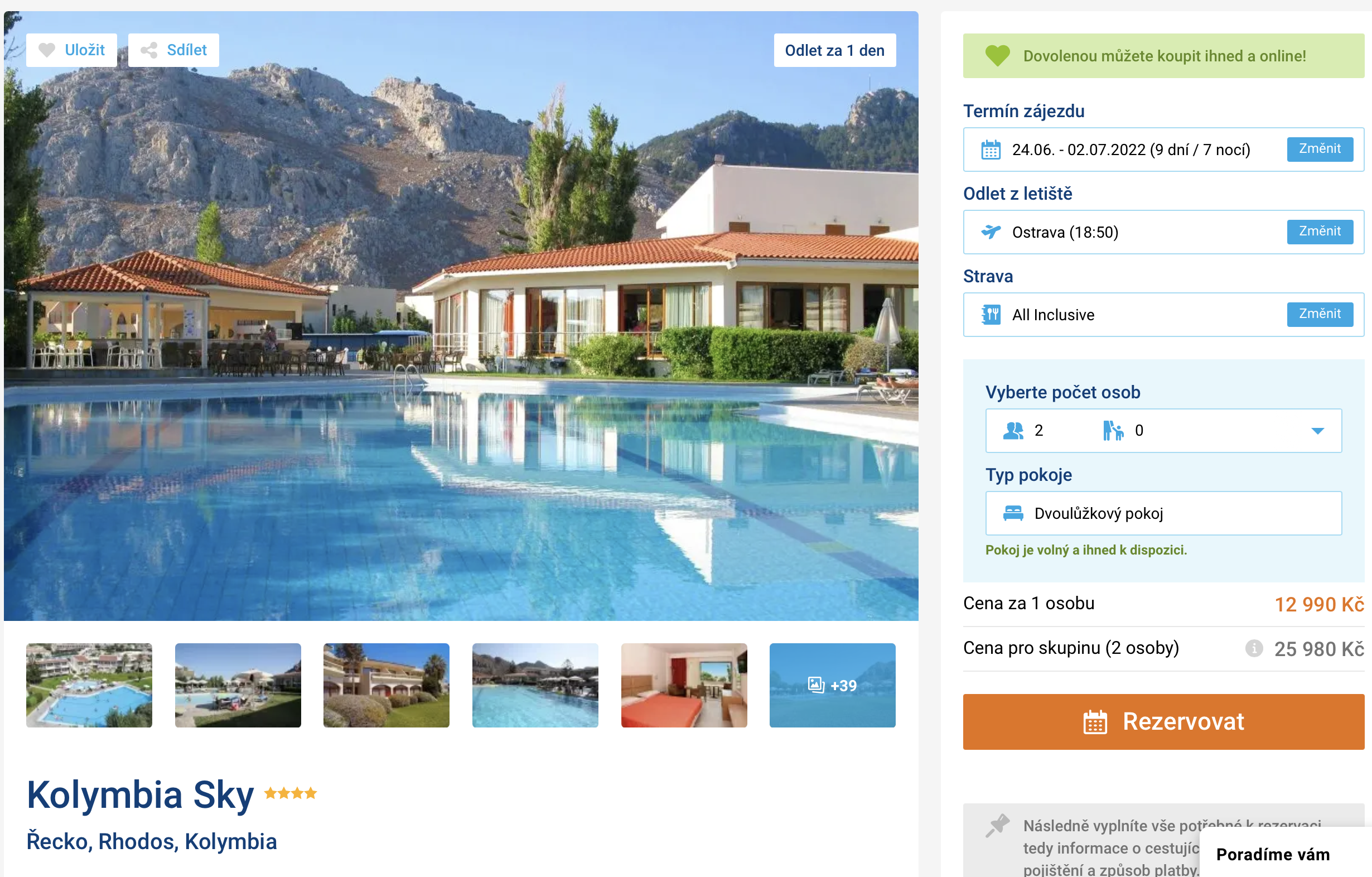The width and height of the screenshot is (1372, 877).
Task: Change the trip date with Změnit
Action: click(1319, 150)
